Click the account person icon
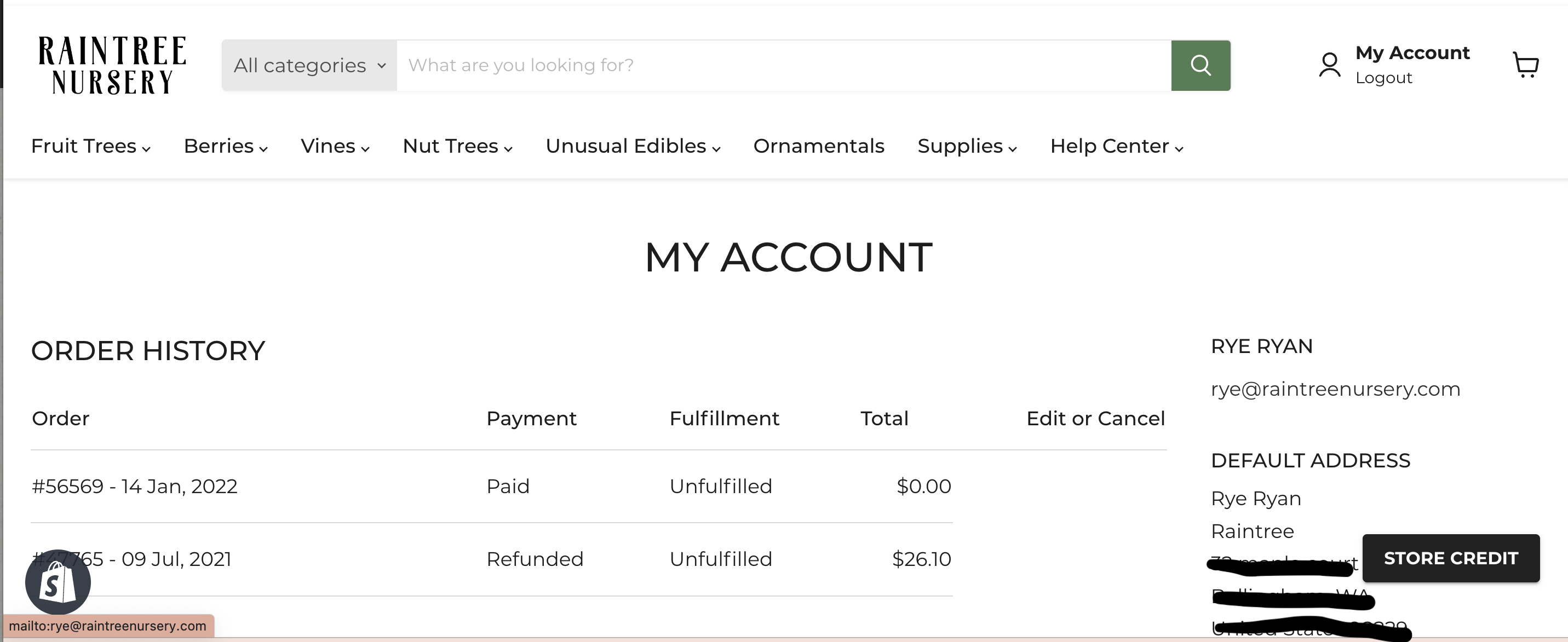Image resolution: width=1568 pixels, height=642 pixels. pyautogui.click(x=1329, y=65)
